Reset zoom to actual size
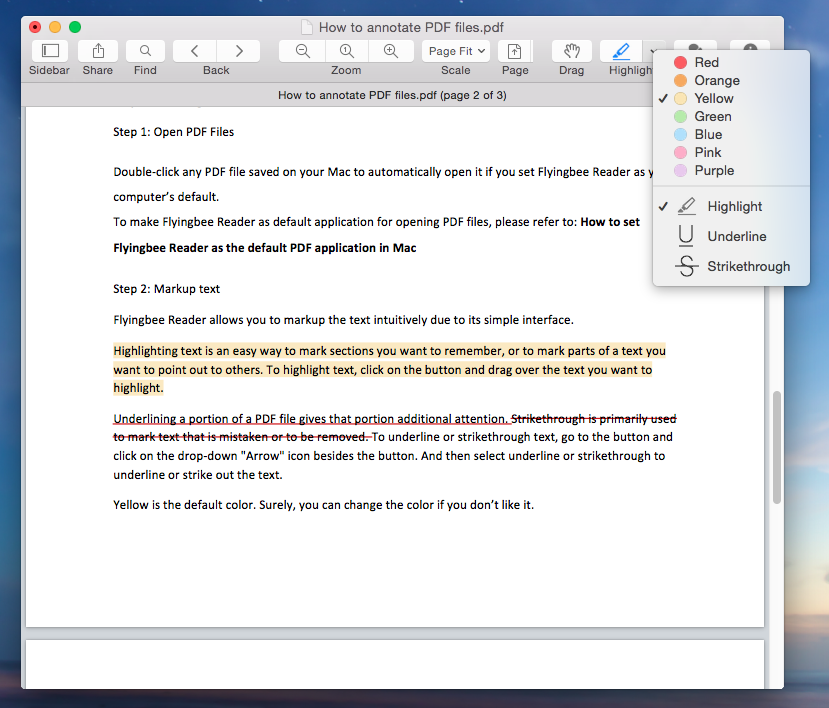Screen dimensions: 829x708 pyautogui.click(x=346, y=51)
